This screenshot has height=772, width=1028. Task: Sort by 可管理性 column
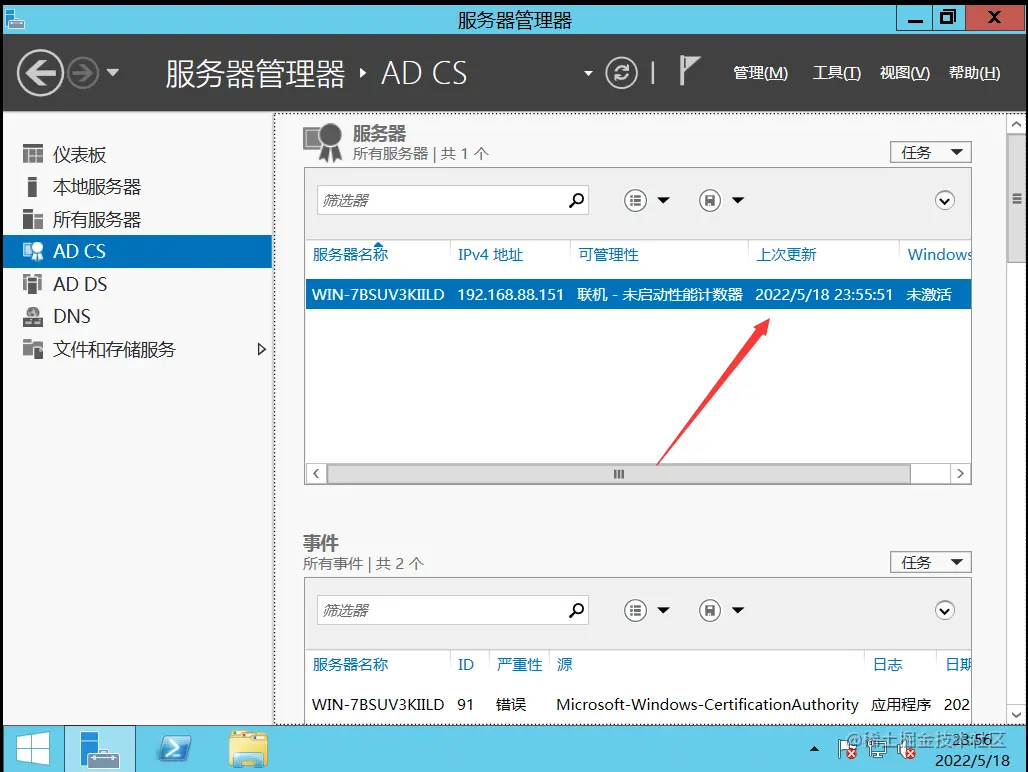608,254
